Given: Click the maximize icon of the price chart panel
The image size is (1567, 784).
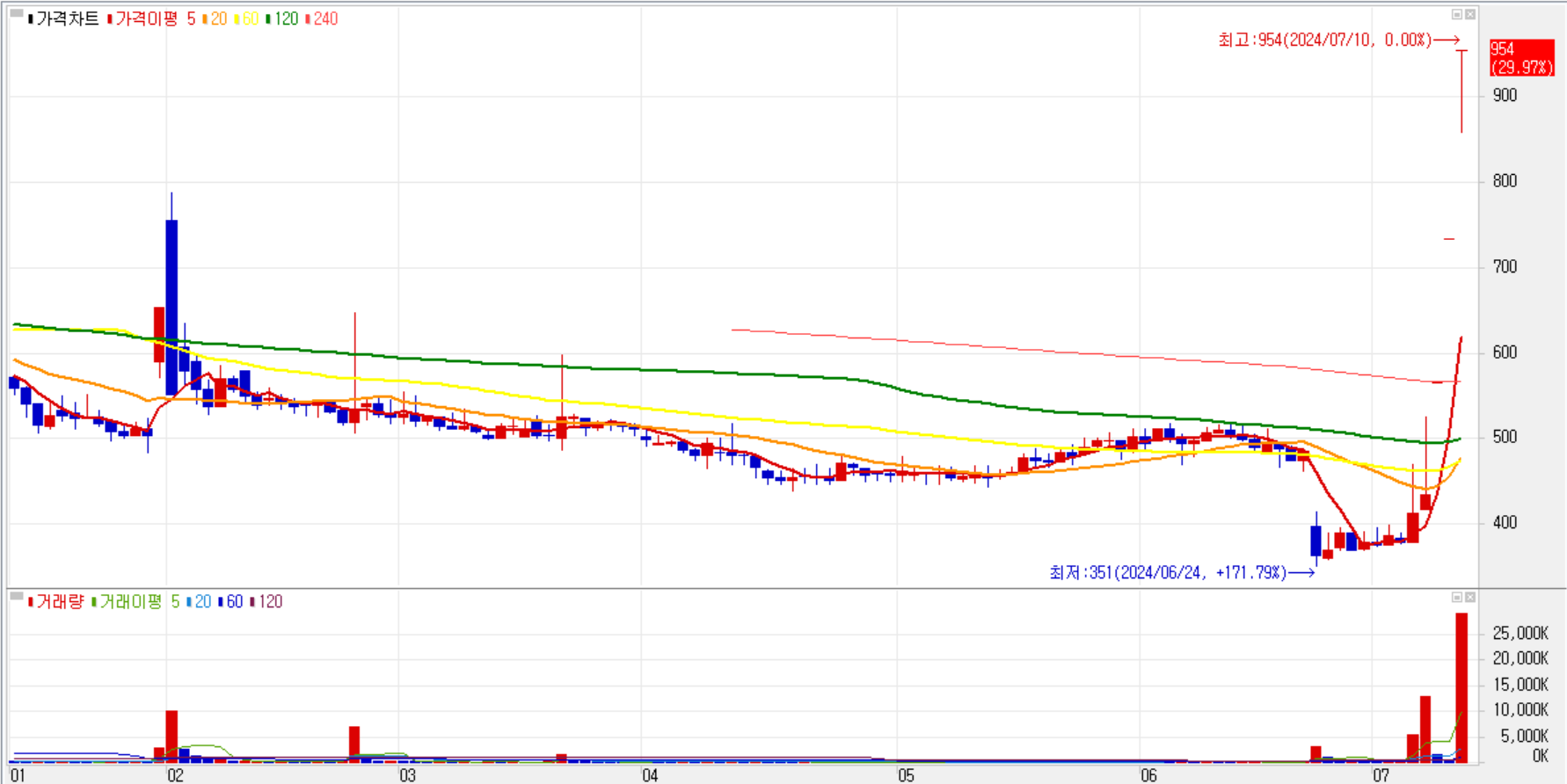Looking at the screenshot, I should click(1456, 14).
